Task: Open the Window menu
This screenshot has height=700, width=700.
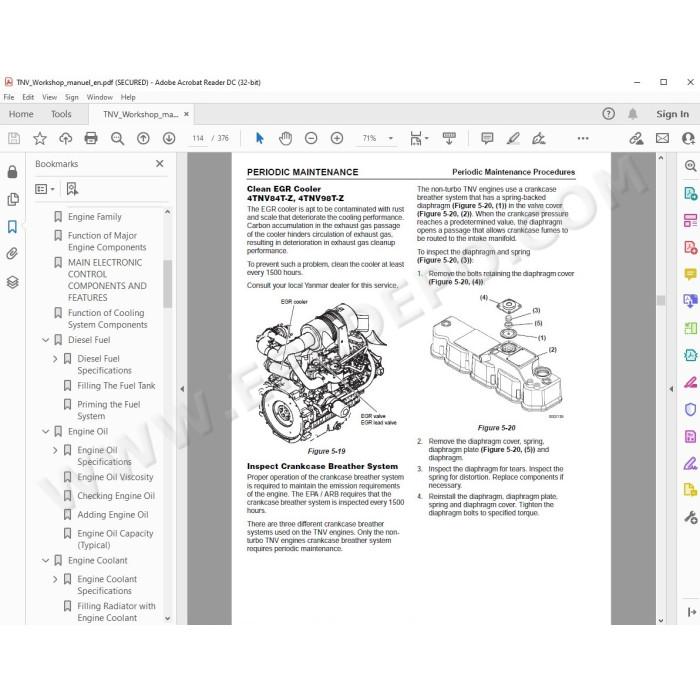Action: coord(100,97)
